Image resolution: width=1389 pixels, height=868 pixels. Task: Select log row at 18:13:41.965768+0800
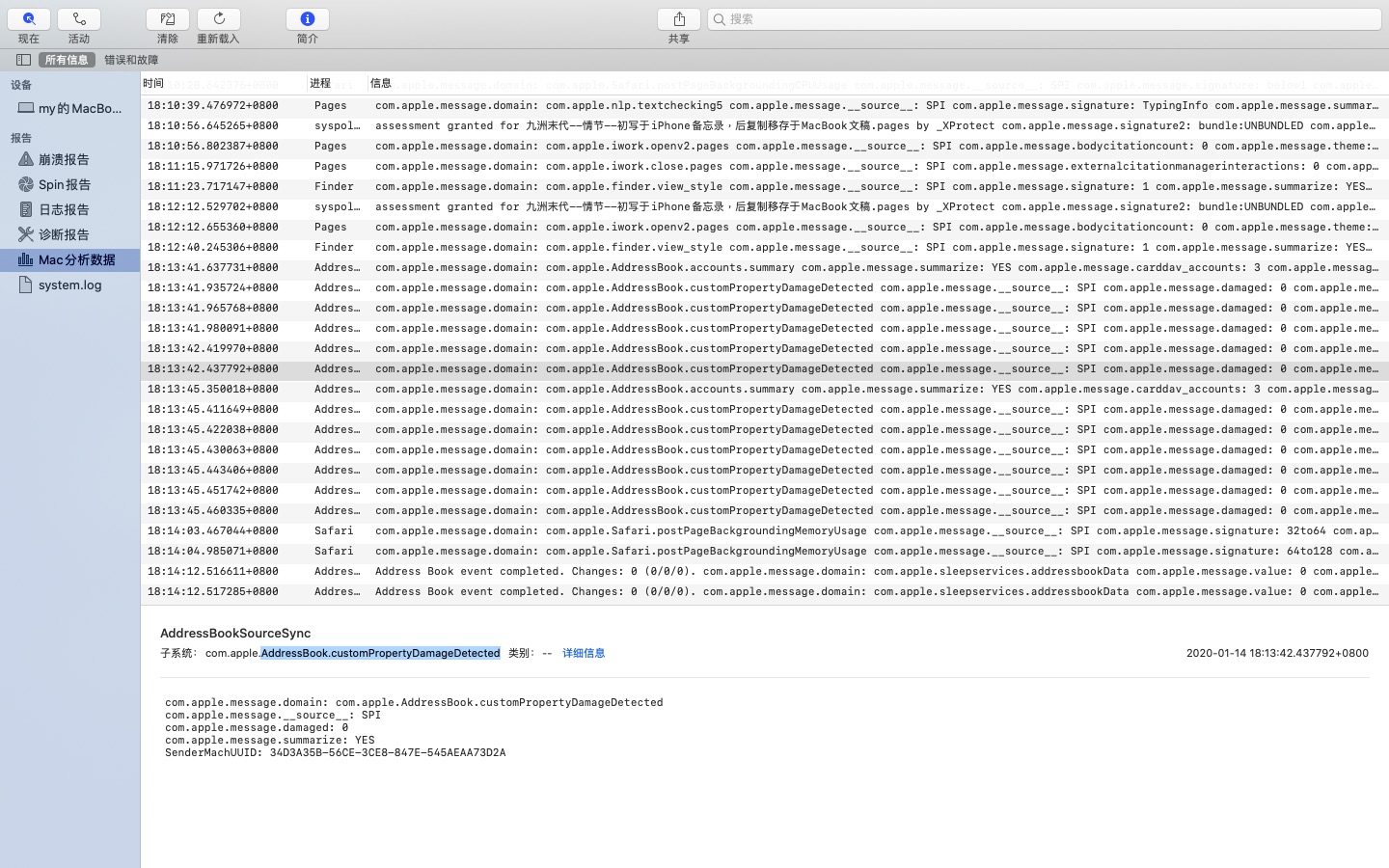coord(765,308)
